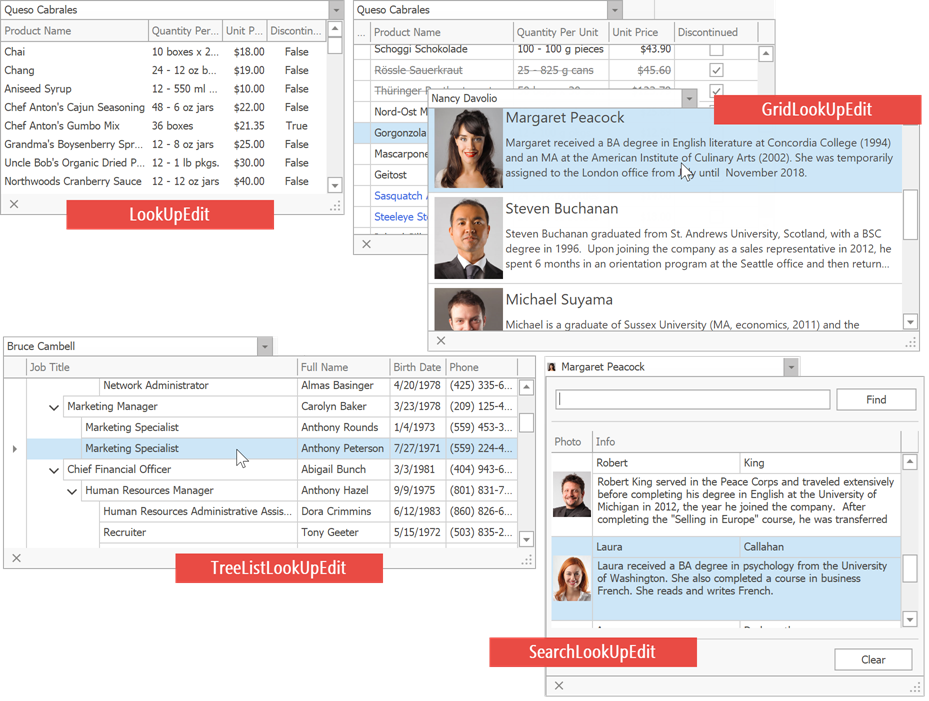Click the row indicator arrow for Anthony Peterson
This screenshot has width=929, height=701.
(15, 449)
